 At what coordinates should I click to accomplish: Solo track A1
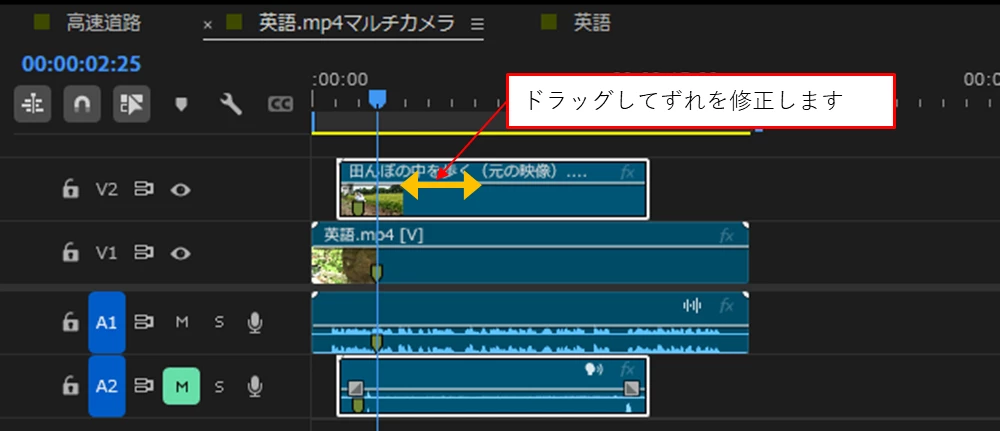219,323
